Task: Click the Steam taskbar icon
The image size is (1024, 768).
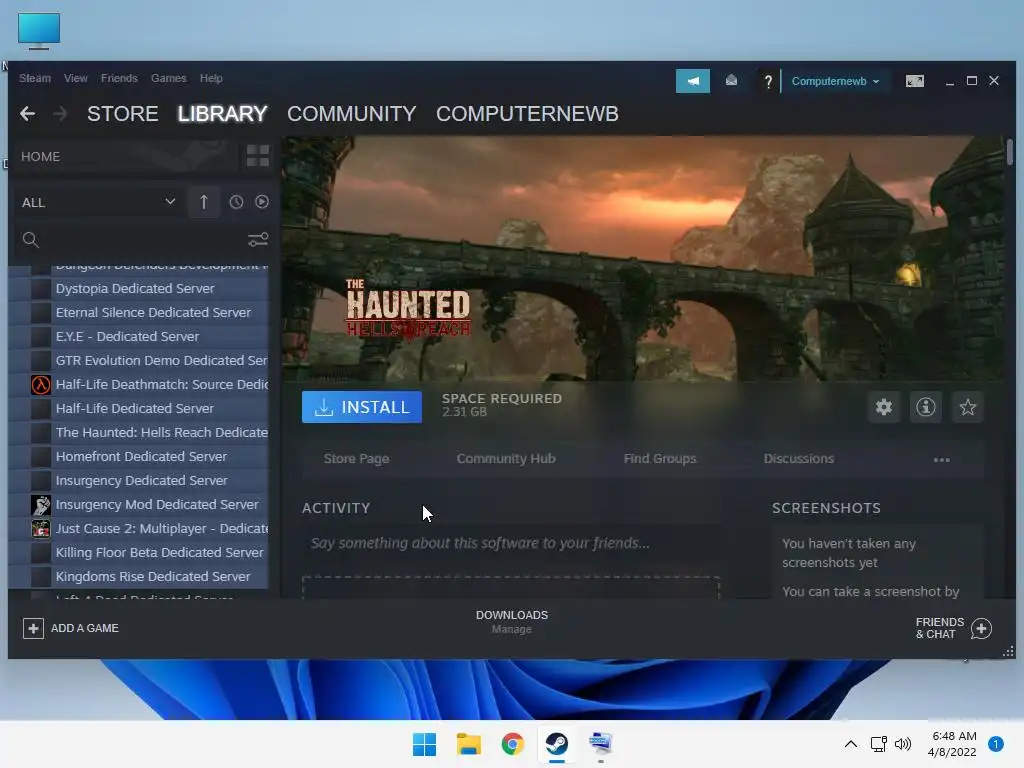Action: [x=556, y=744]
